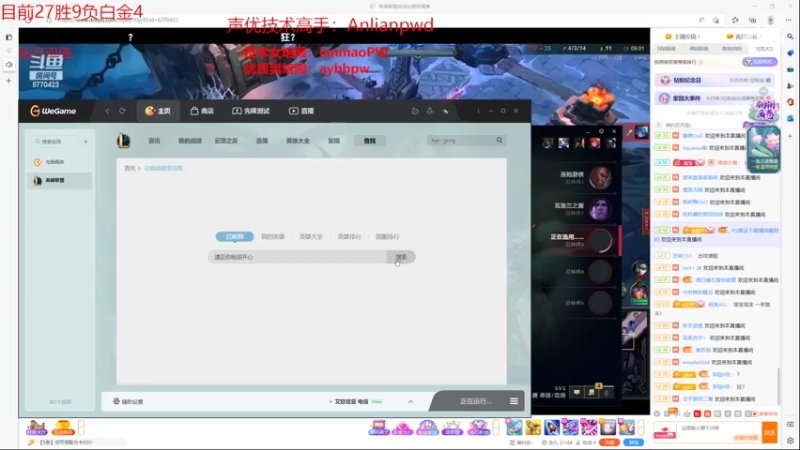The image size is (800, 450).
Task: Expand the 艾欧尼亚 server selector arrow
Action: [410, 402]
